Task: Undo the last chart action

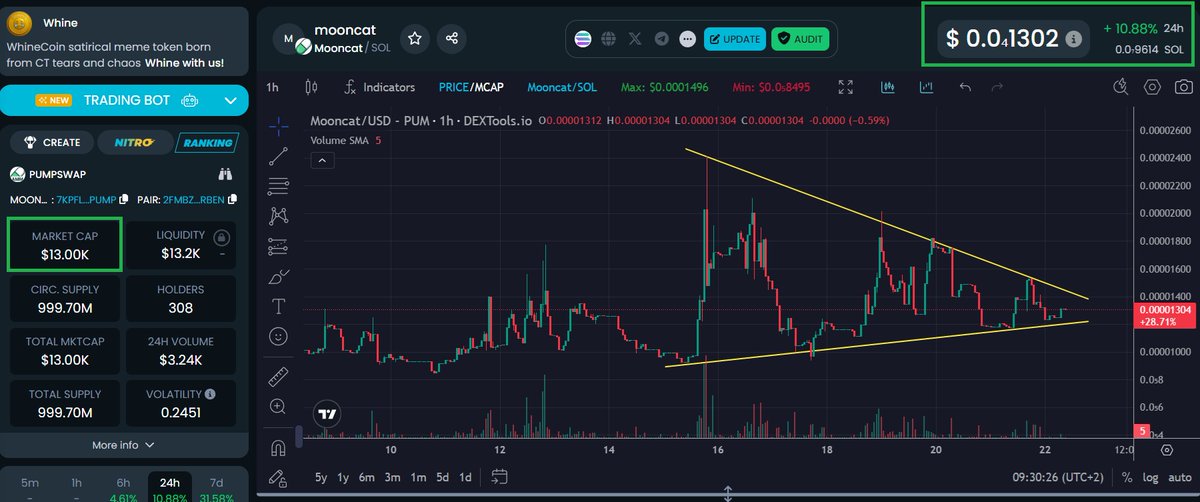Action: point(965,87)
